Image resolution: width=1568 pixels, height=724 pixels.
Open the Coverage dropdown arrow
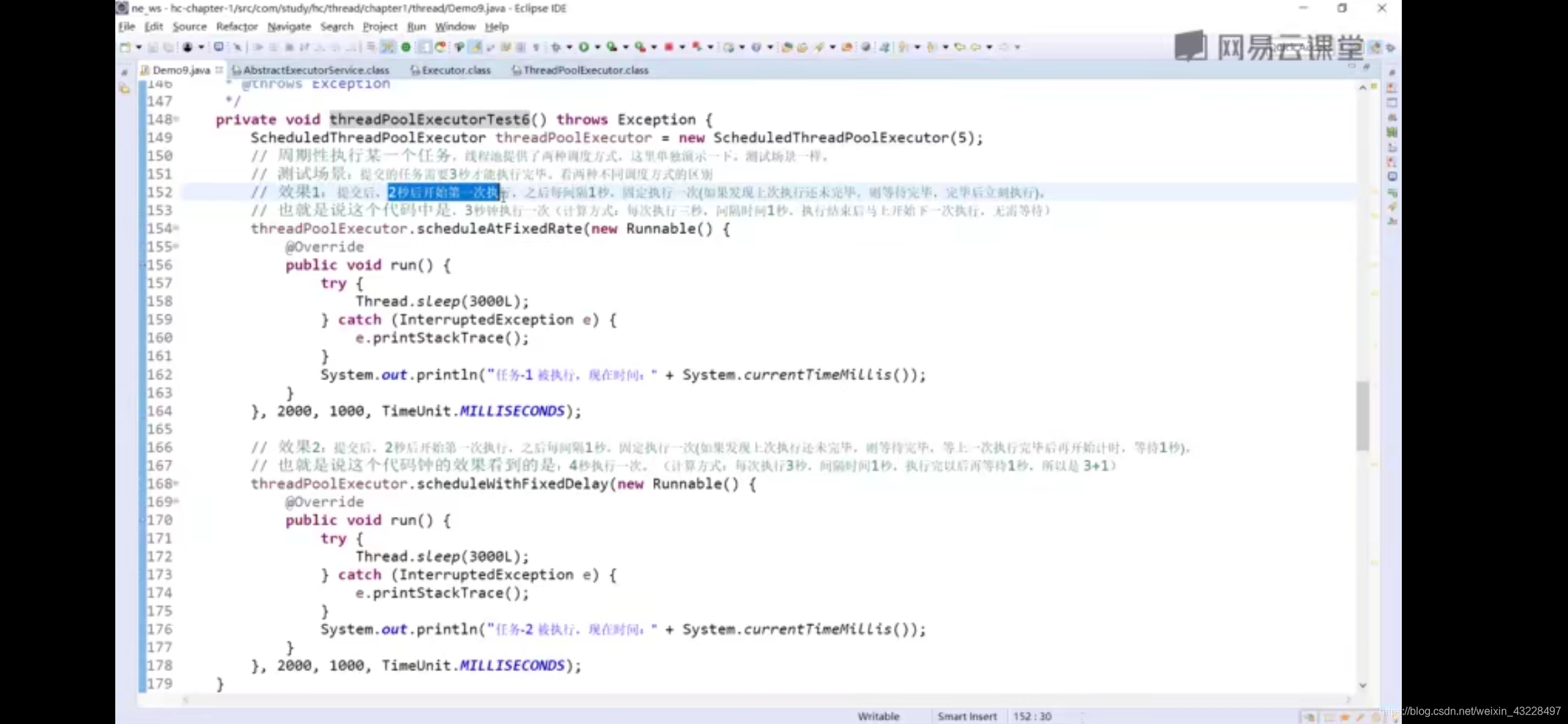pyautogui.click(x=626, y=47)
